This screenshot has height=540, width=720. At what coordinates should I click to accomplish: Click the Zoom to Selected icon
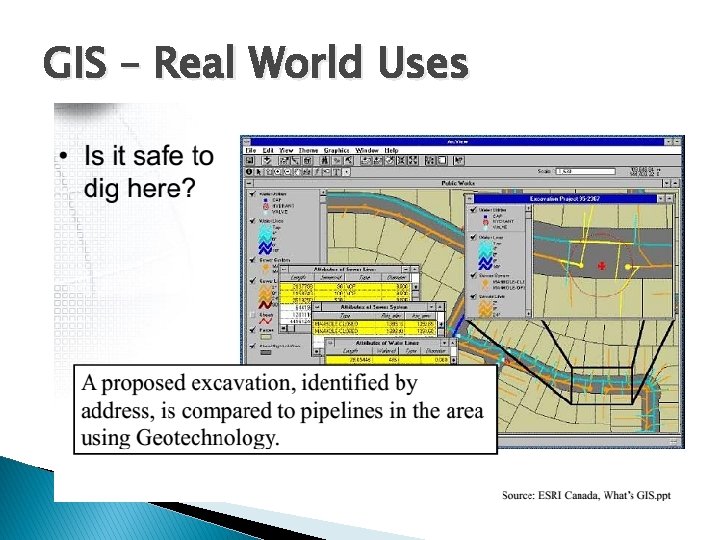tap(390, 160)
